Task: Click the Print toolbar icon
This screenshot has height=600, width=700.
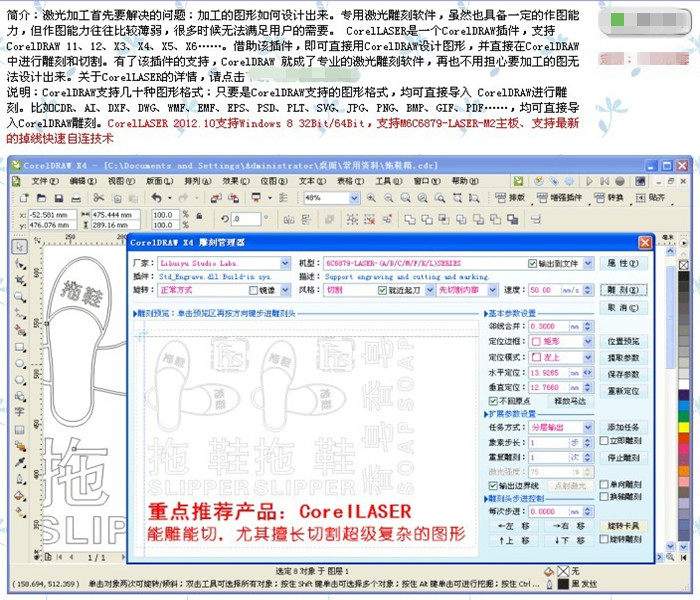Action: point(76,198)
